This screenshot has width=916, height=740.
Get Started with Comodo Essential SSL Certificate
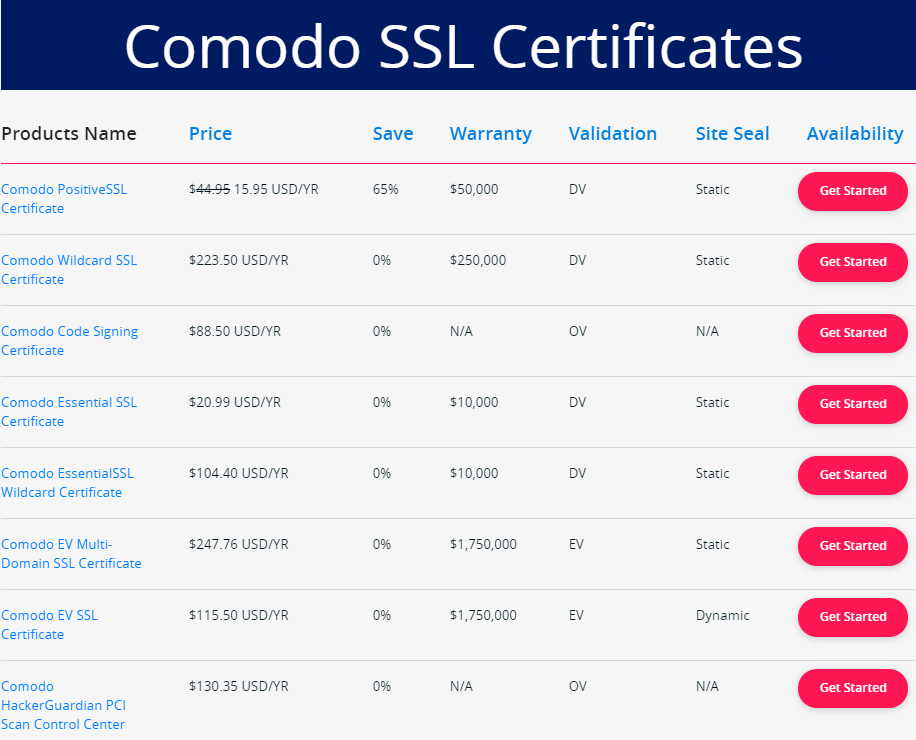[x=852, y=404]
